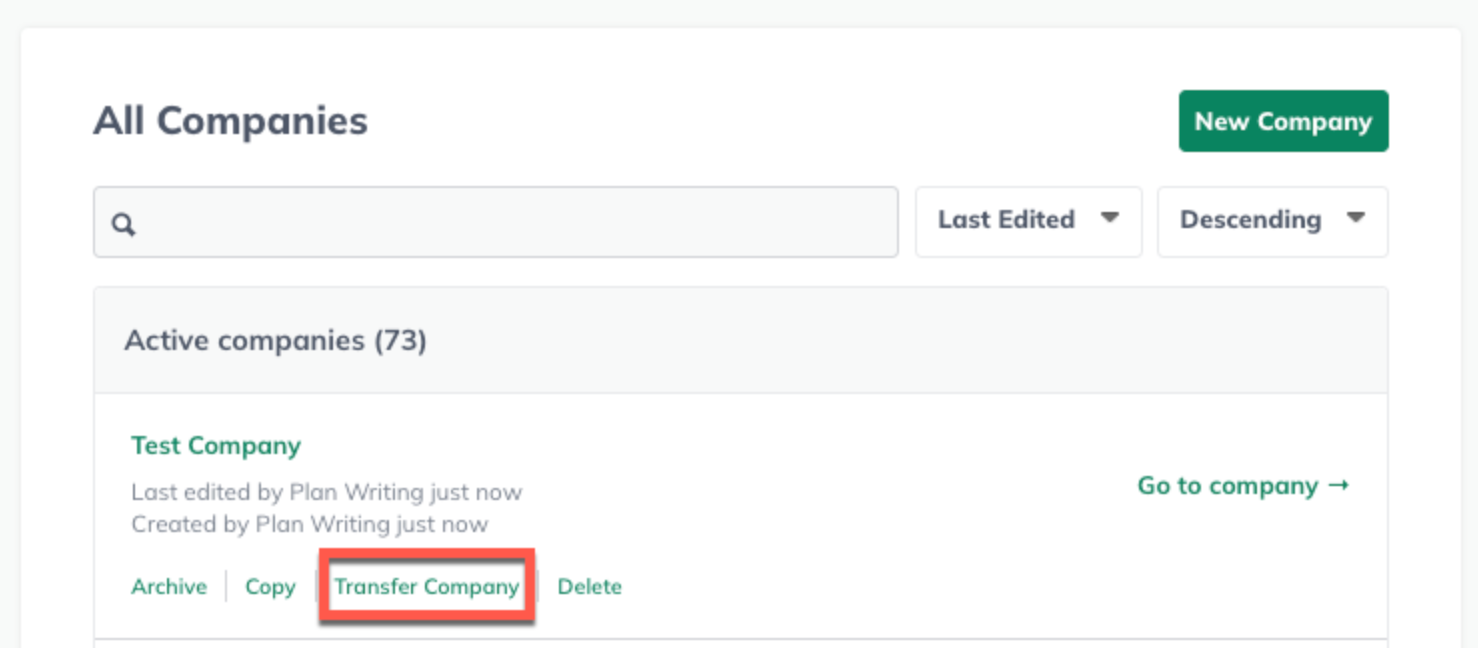Image resolution: width=1478 pixels, height=648 pixels.
Task: Click the magnifying glass search icon
Action: click(x=123, y=224)
